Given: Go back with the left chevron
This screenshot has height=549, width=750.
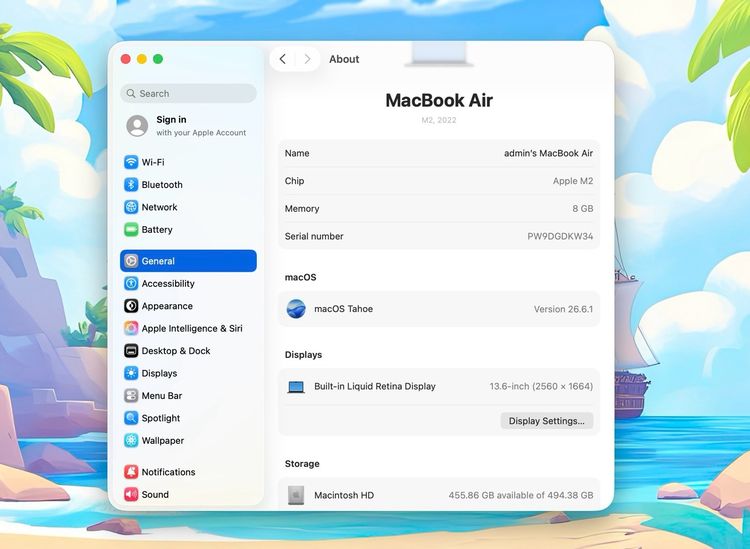Looking at the screenshot, I should pos(283,59).
